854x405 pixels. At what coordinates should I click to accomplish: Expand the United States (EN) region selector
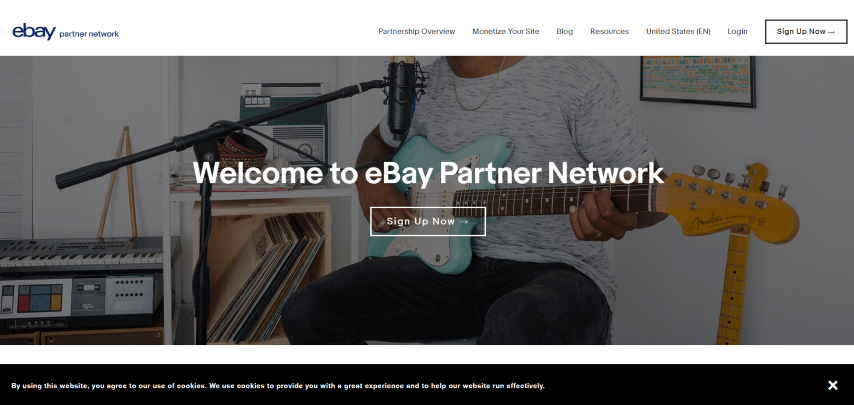(x=678, y=32)
